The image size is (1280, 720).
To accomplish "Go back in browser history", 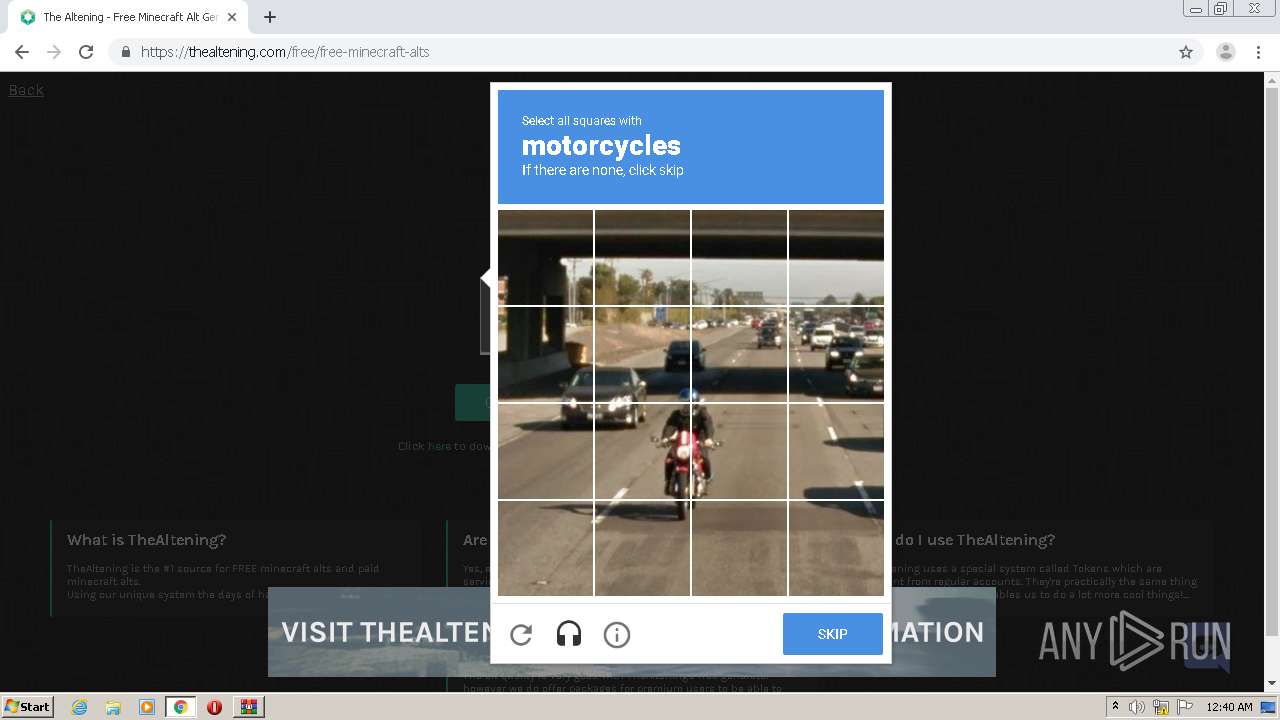I will [x=22, y=52].
